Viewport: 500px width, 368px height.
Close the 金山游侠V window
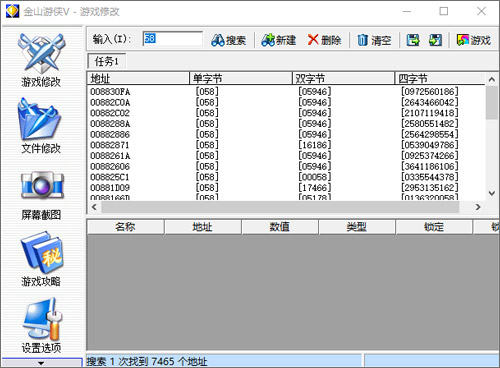click(481, 11)
